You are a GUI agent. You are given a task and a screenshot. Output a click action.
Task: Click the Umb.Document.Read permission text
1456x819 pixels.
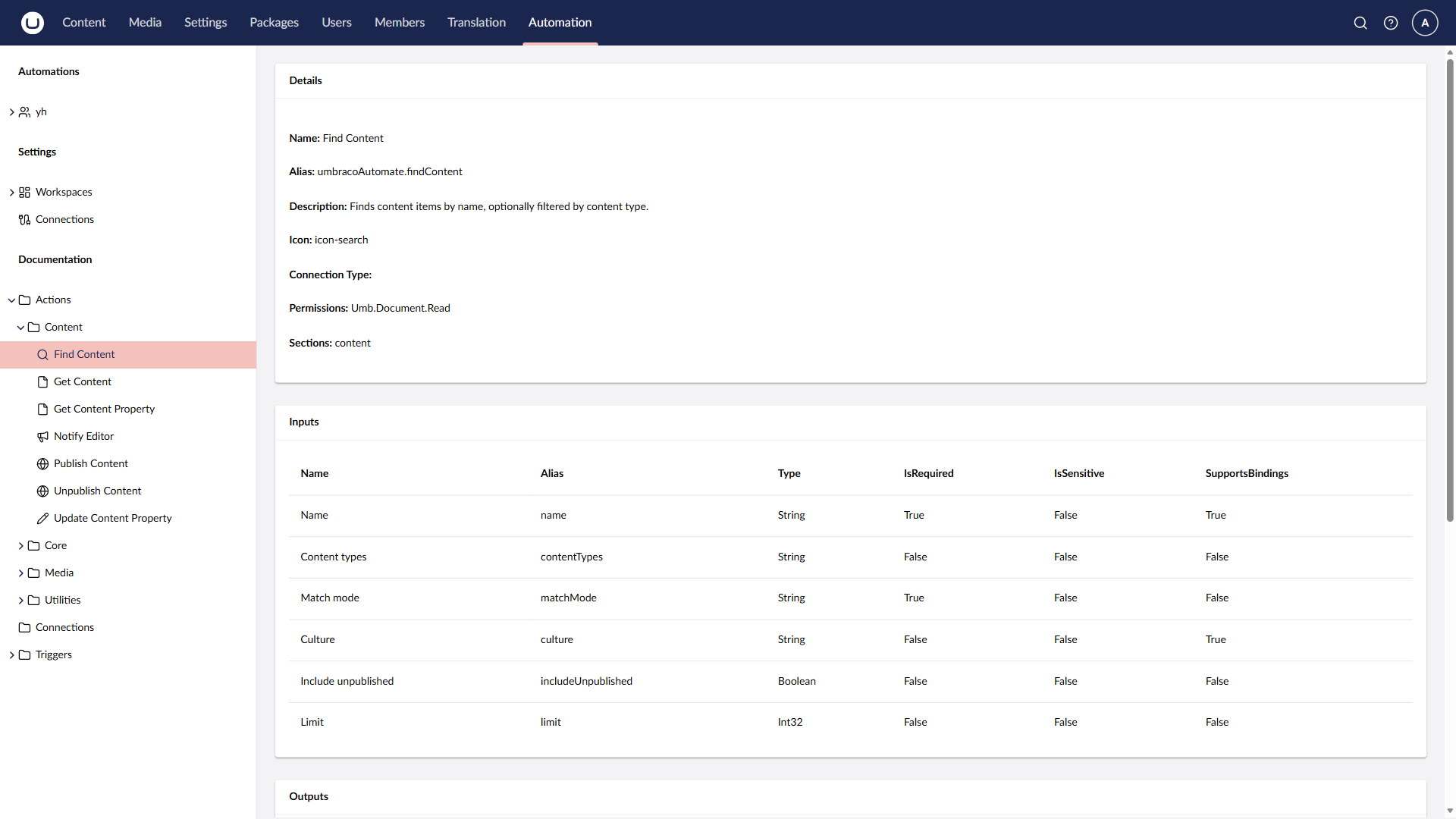click(x=400, y=309)
